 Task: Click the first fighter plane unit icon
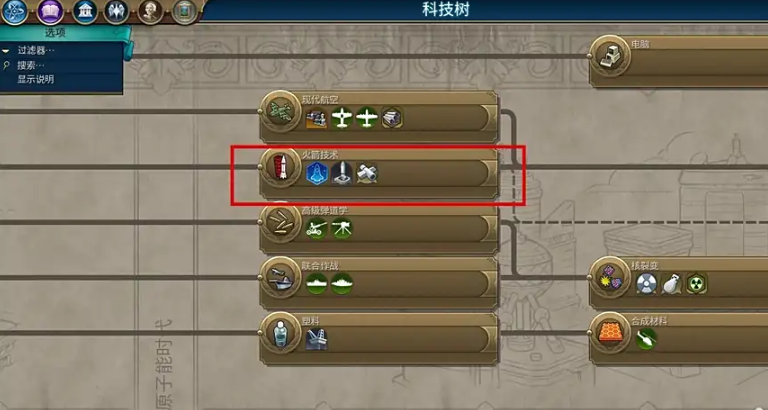(341, 118)
